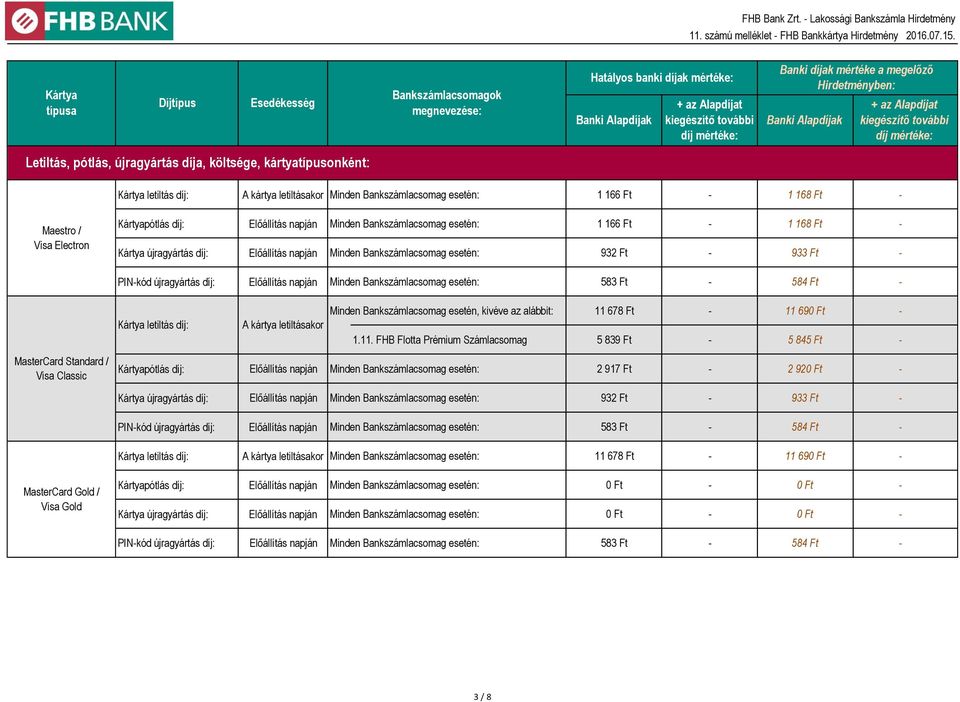Select "932 Ft" in the MasterCard Standard group

pyautogui.click(x=613, y=398)
